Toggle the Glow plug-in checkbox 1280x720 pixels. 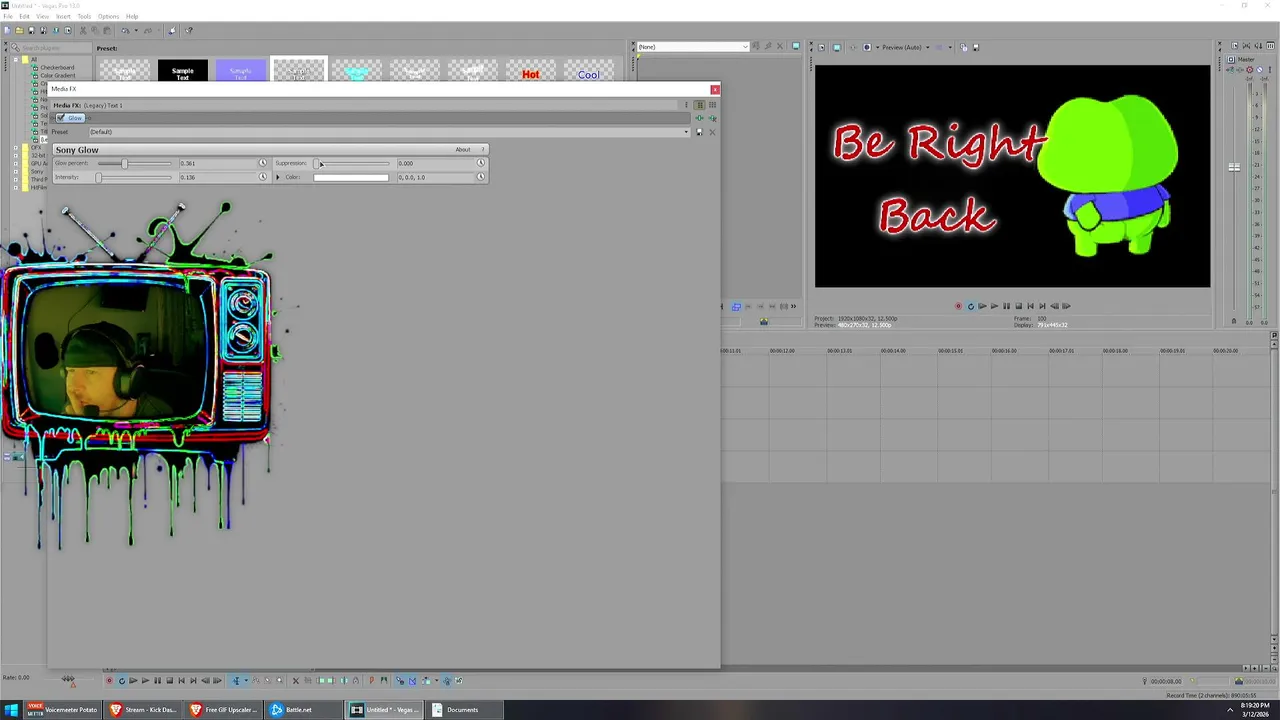pyautogui.click(x=61, y=117)
